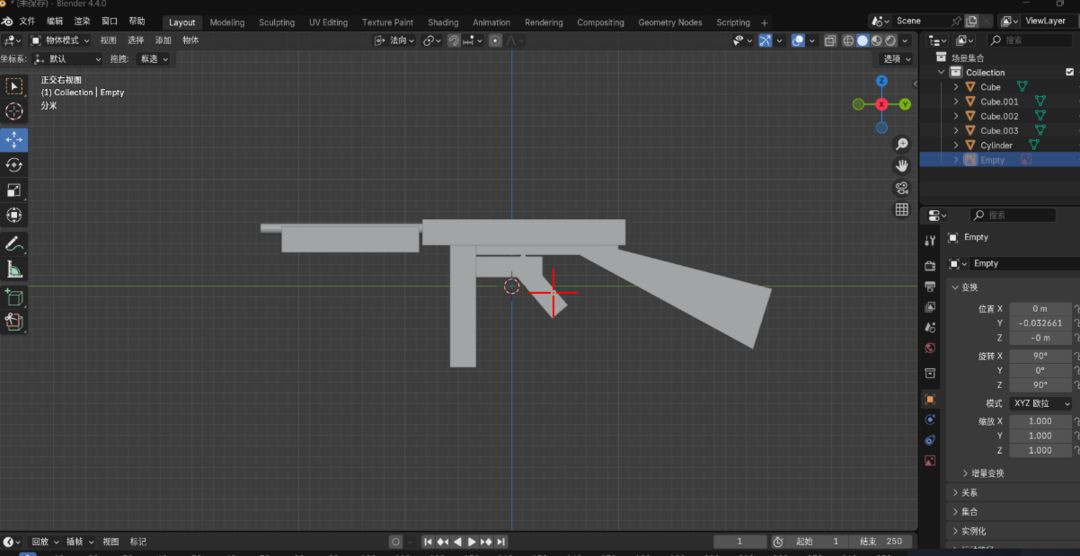Open the Scene properties tab
This screenshot has width=1080, height=556.
pos(930,327)
